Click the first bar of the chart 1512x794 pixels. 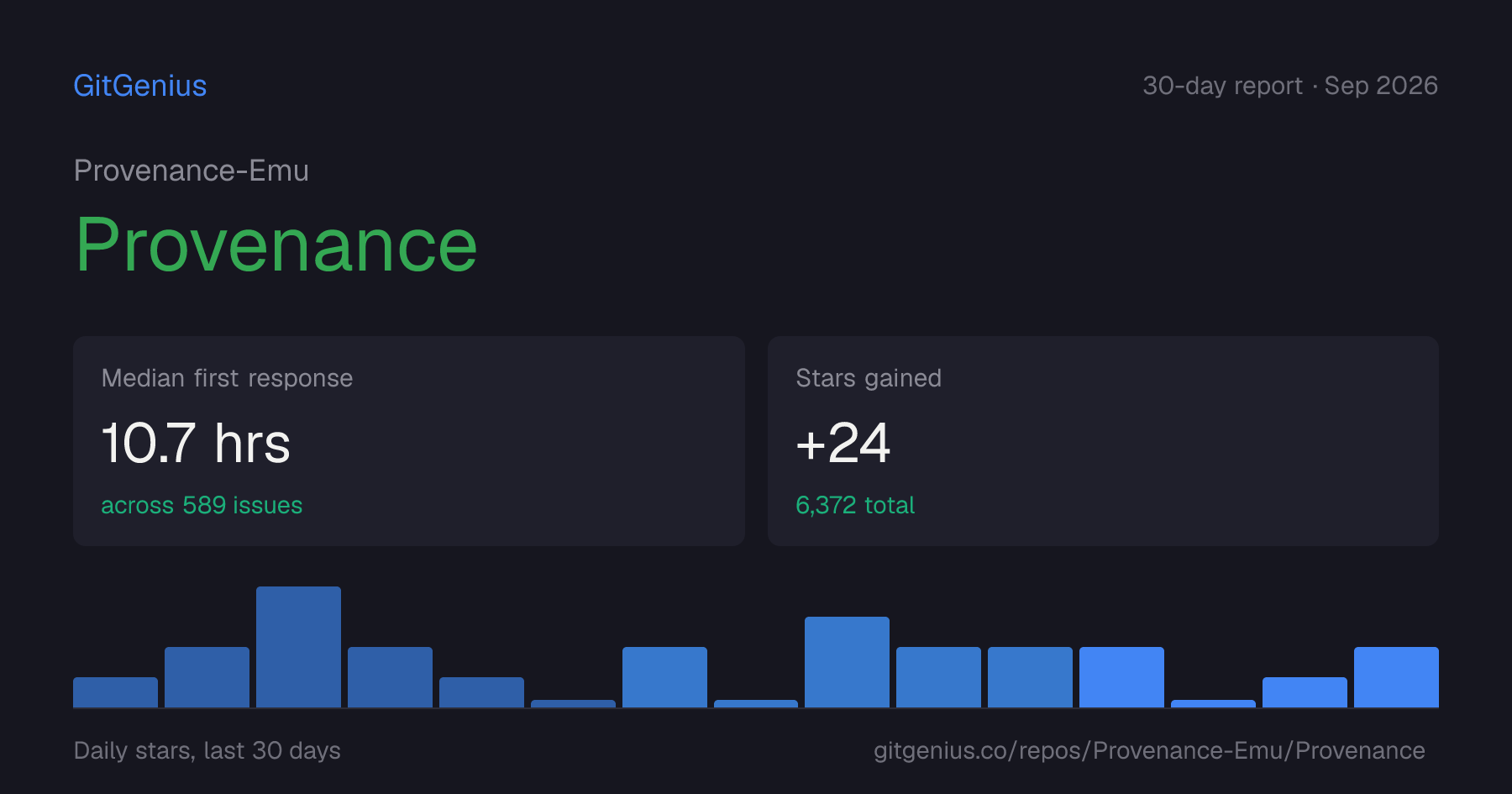pos(115,692)
